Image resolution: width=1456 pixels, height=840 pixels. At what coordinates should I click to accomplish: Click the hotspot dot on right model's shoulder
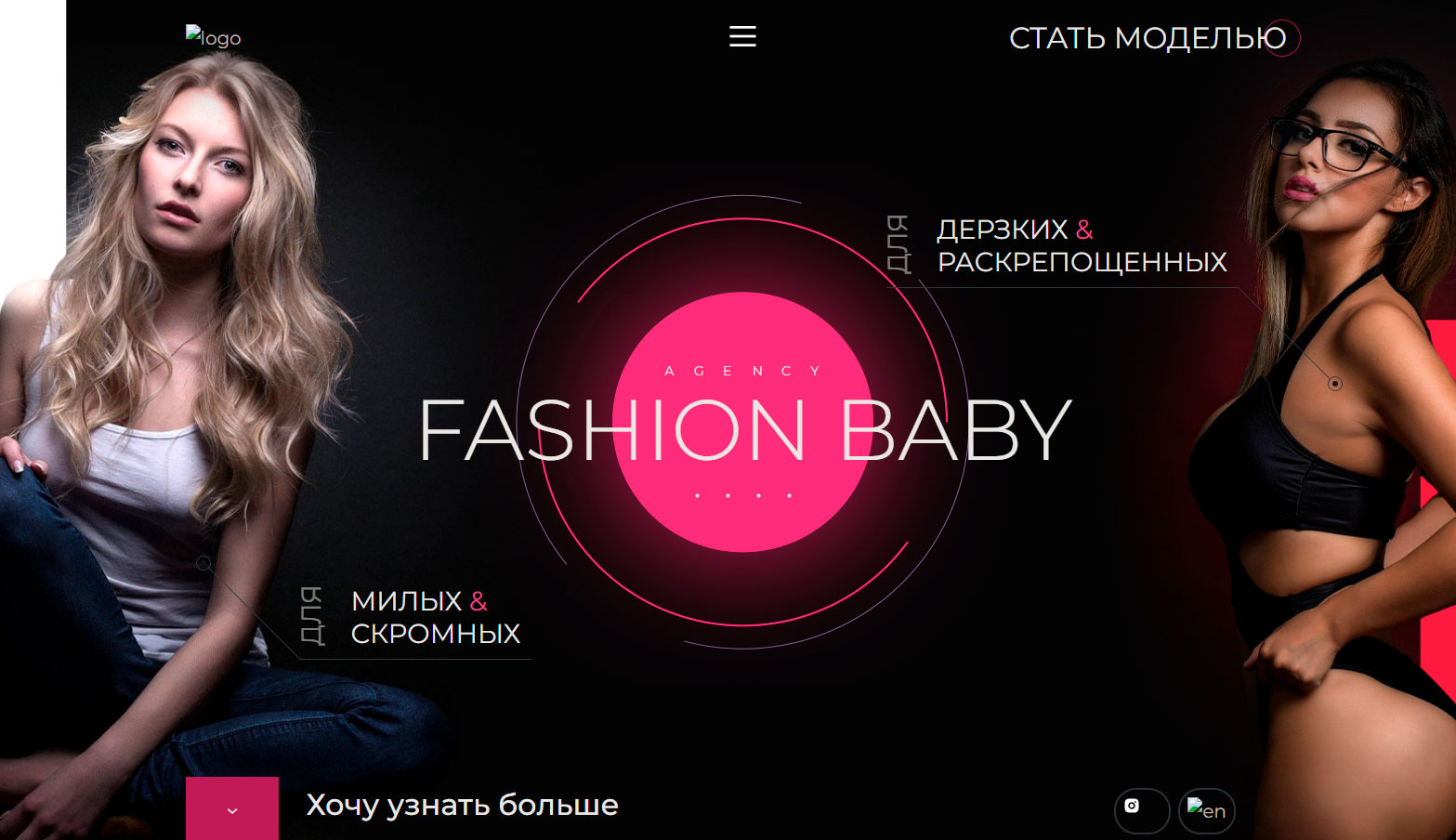[1335, 384]
